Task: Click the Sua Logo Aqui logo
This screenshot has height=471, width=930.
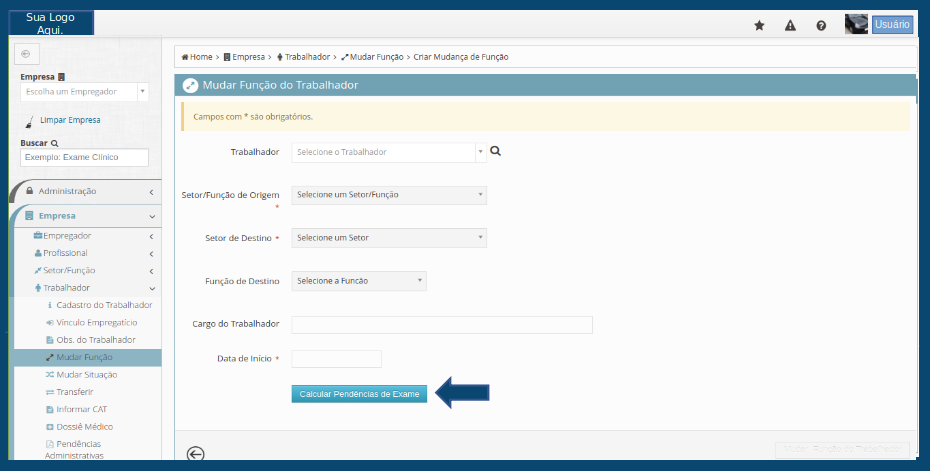Action: [51, 23]
